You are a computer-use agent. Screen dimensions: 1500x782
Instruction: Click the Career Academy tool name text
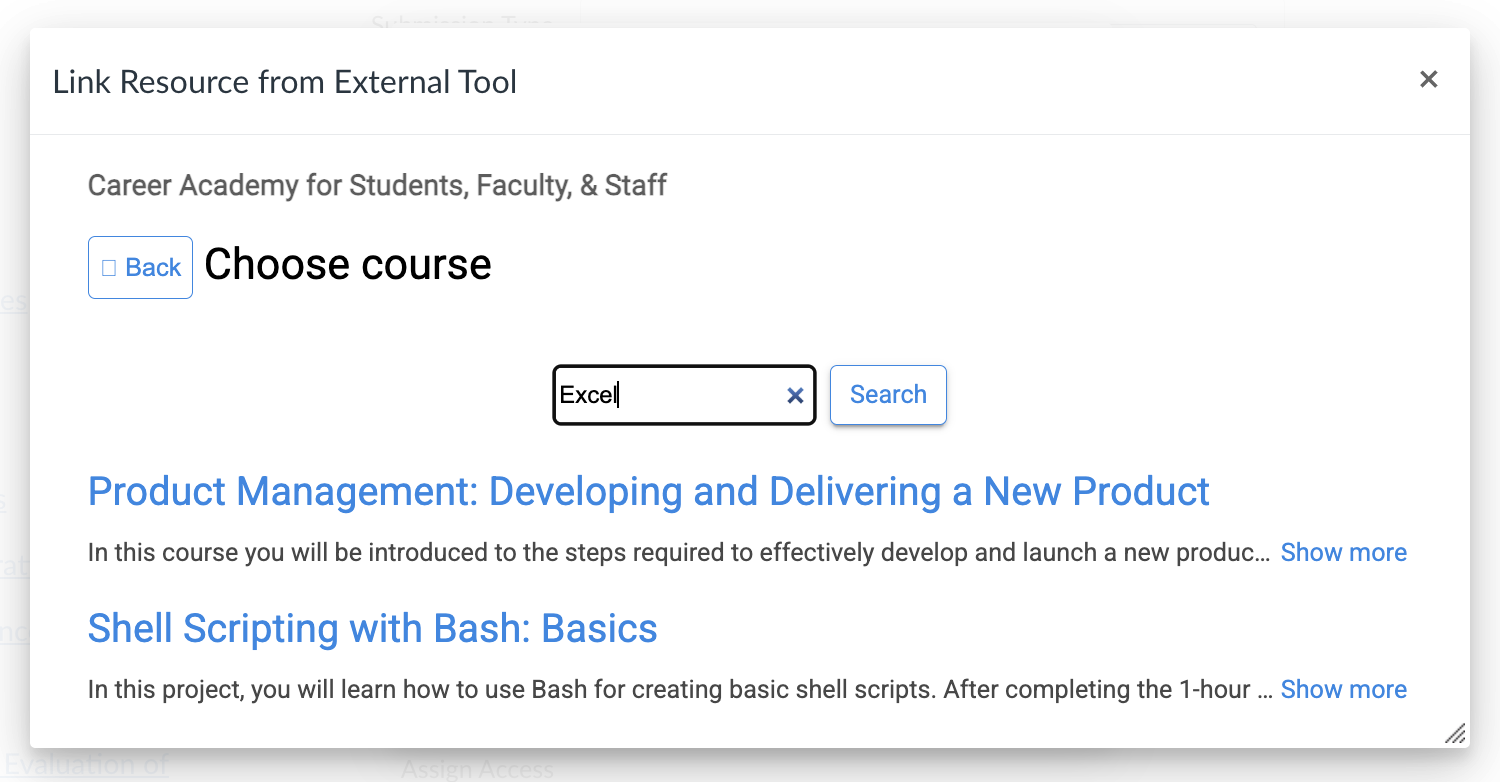click(377, 186)
